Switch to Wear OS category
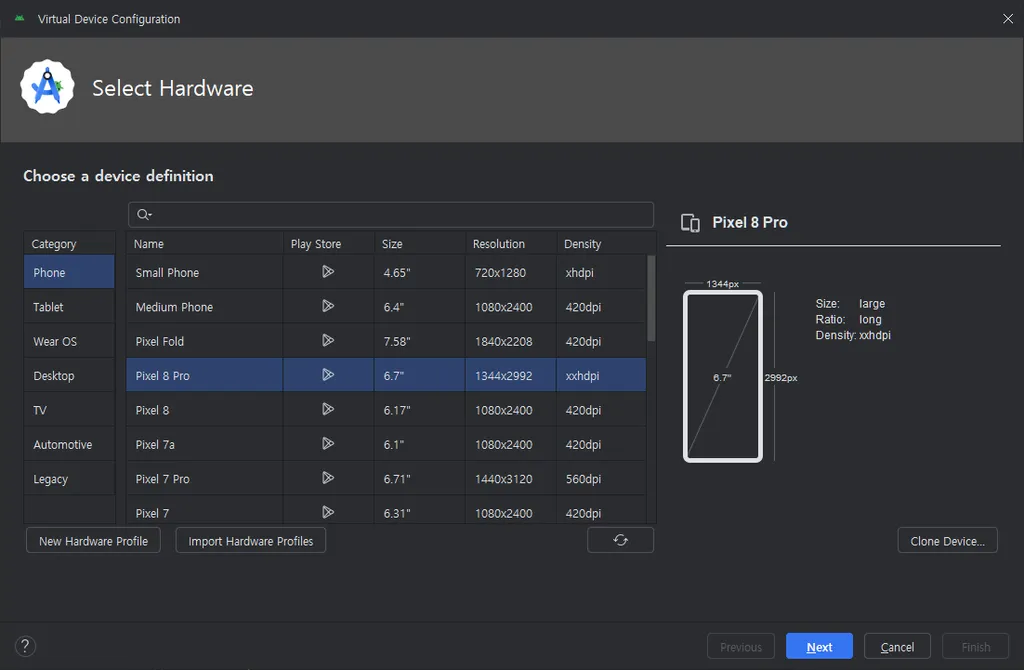The width and height of the screenshot is (1024, 670). coord(69,342)
